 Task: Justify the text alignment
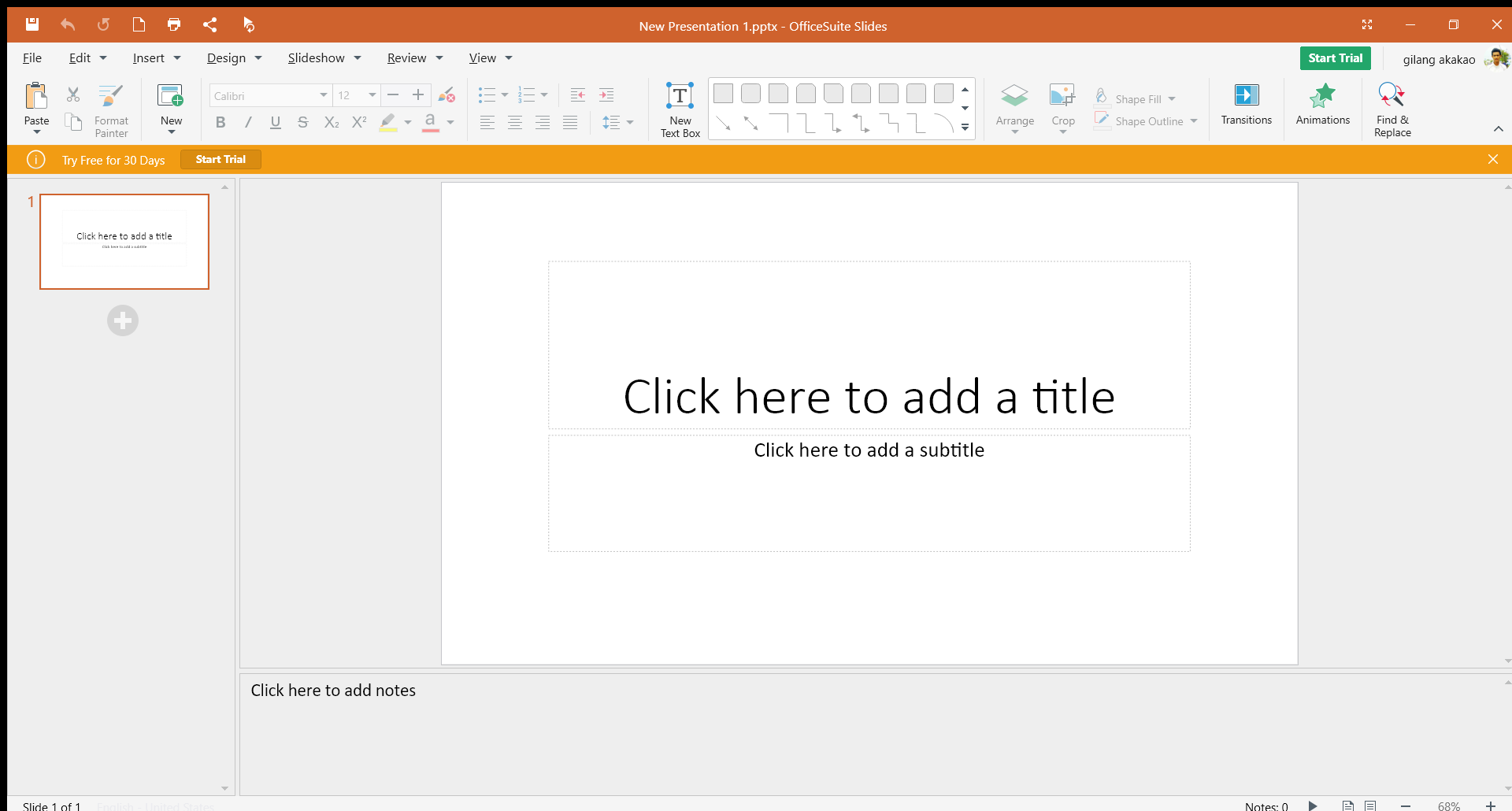(x=570, y=122)
